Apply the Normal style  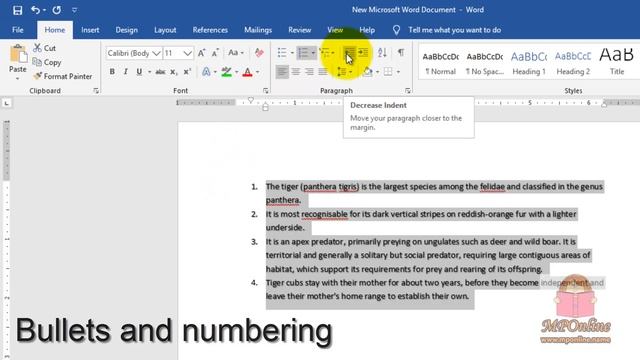click(440, 63)
